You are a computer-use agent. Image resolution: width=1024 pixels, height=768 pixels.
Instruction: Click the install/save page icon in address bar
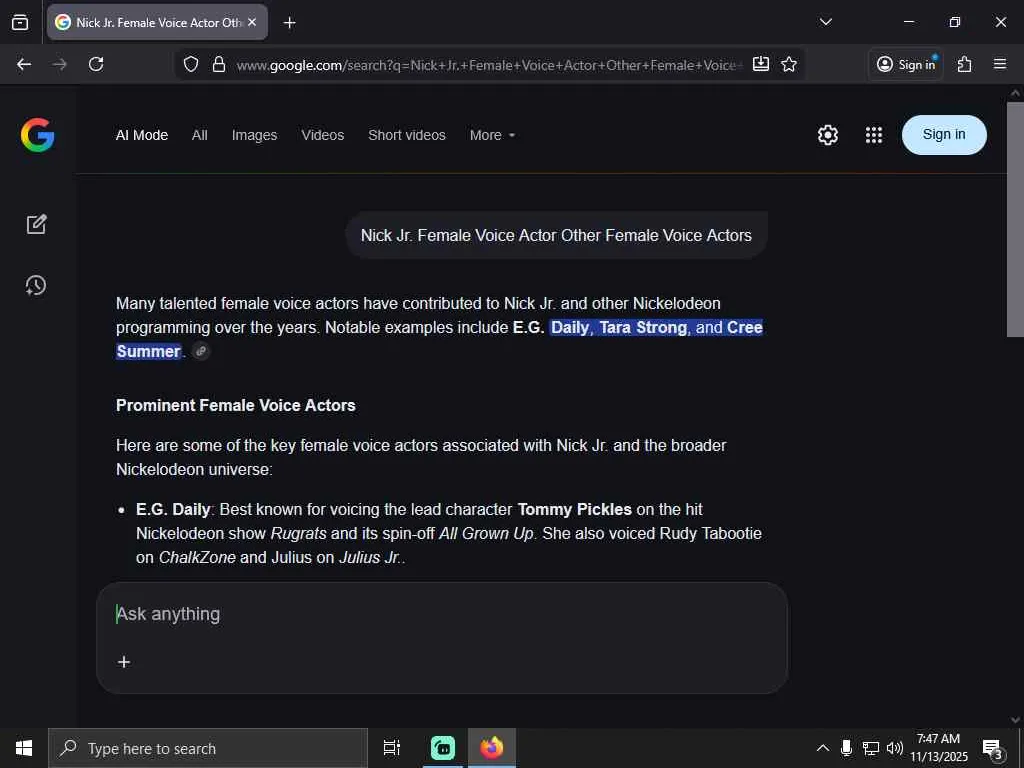761,64
